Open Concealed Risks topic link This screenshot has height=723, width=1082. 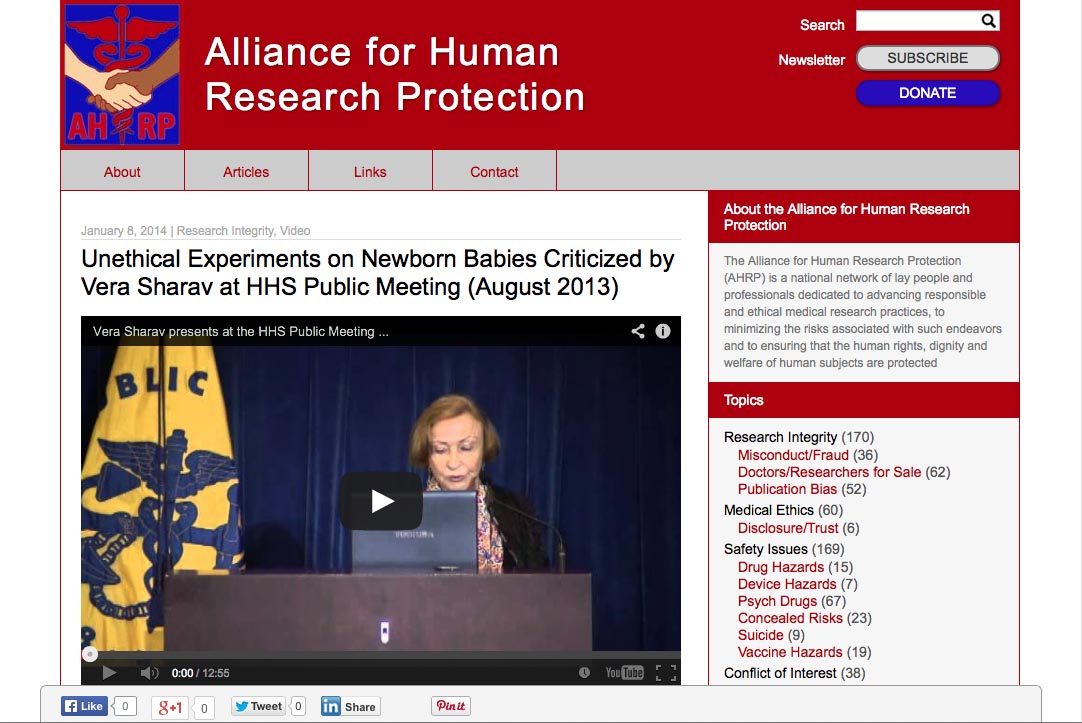(790, 618)
